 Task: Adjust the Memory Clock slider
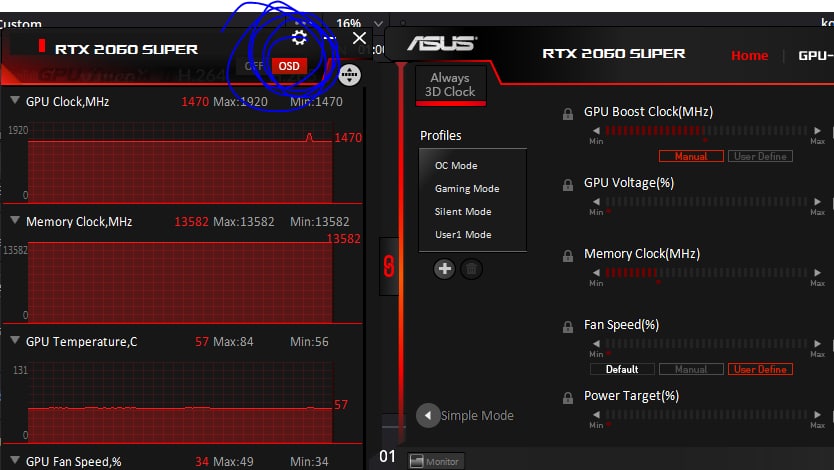[x=706, y=272]
